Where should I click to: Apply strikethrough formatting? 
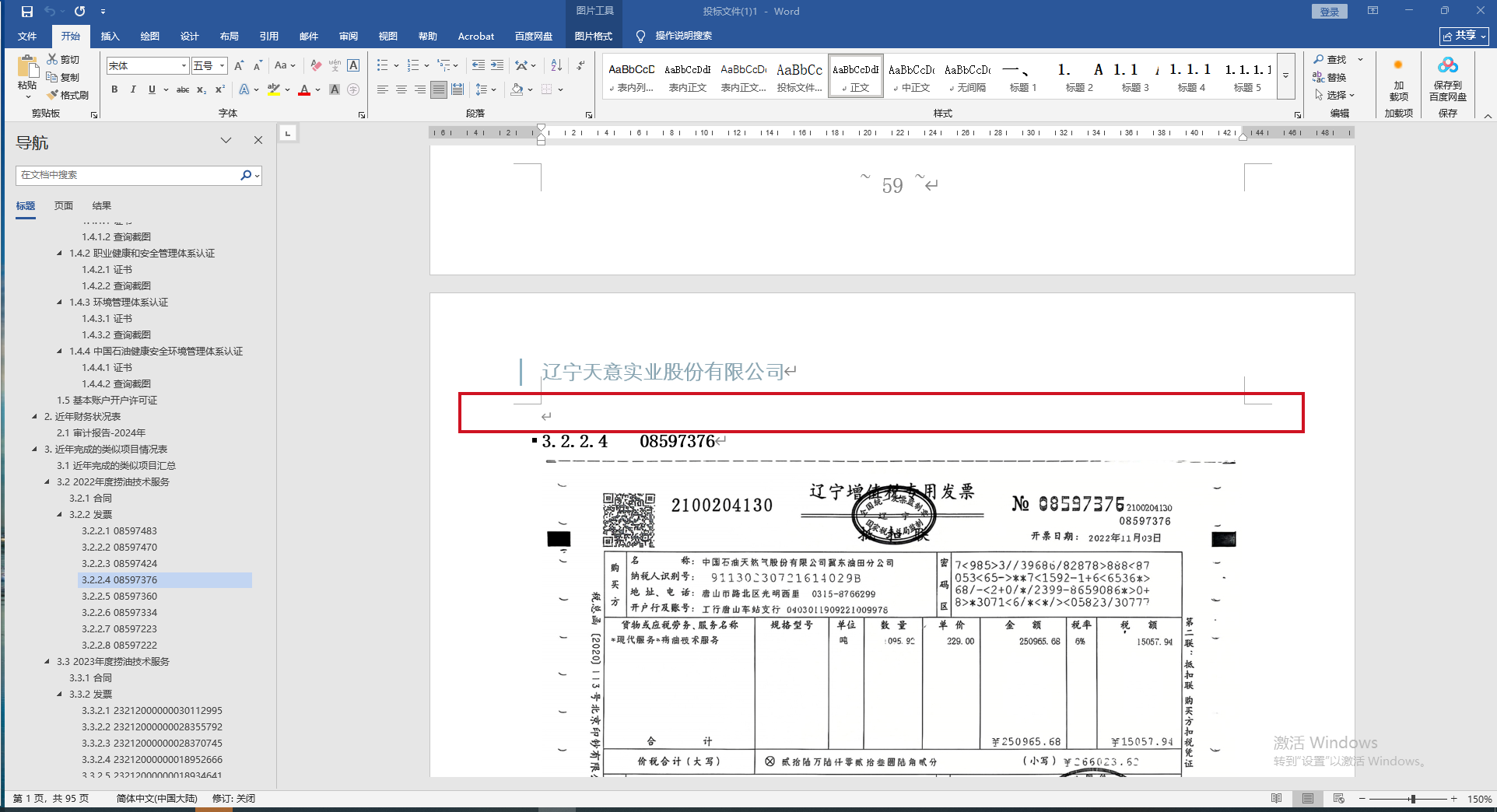click(183, 90)
